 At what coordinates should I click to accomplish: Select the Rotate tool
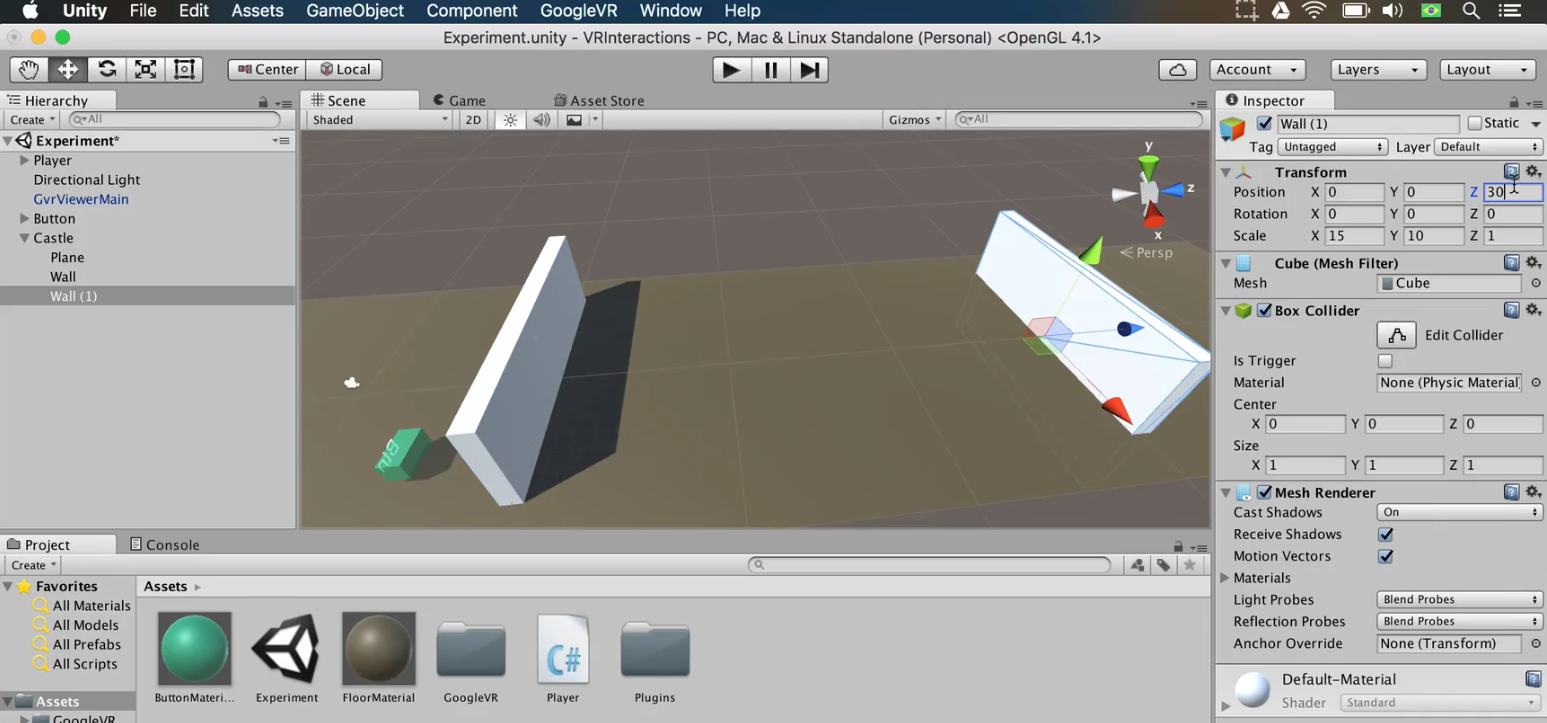coord(106,69)
